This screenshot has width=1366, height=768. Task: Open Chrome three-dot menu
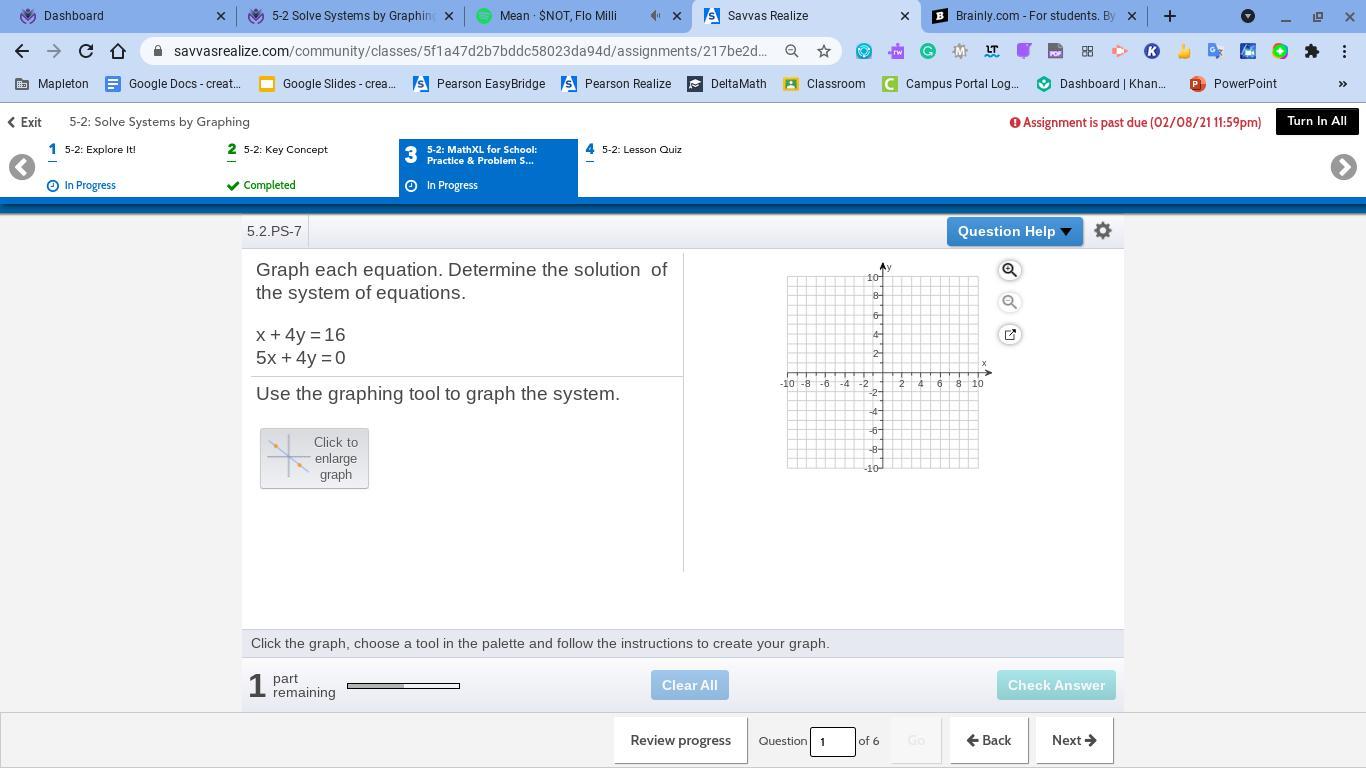click(x=1344, y=51)
